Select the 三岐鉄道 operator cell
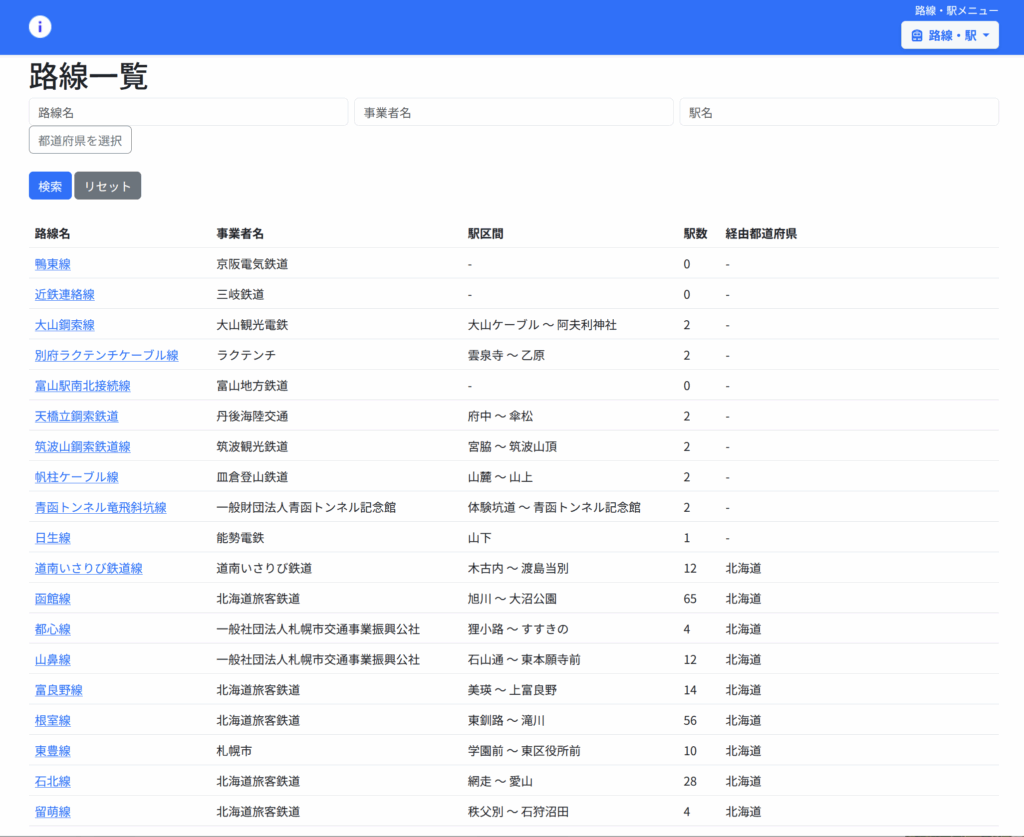1024x837 pixels. click(x=240, y=294)
